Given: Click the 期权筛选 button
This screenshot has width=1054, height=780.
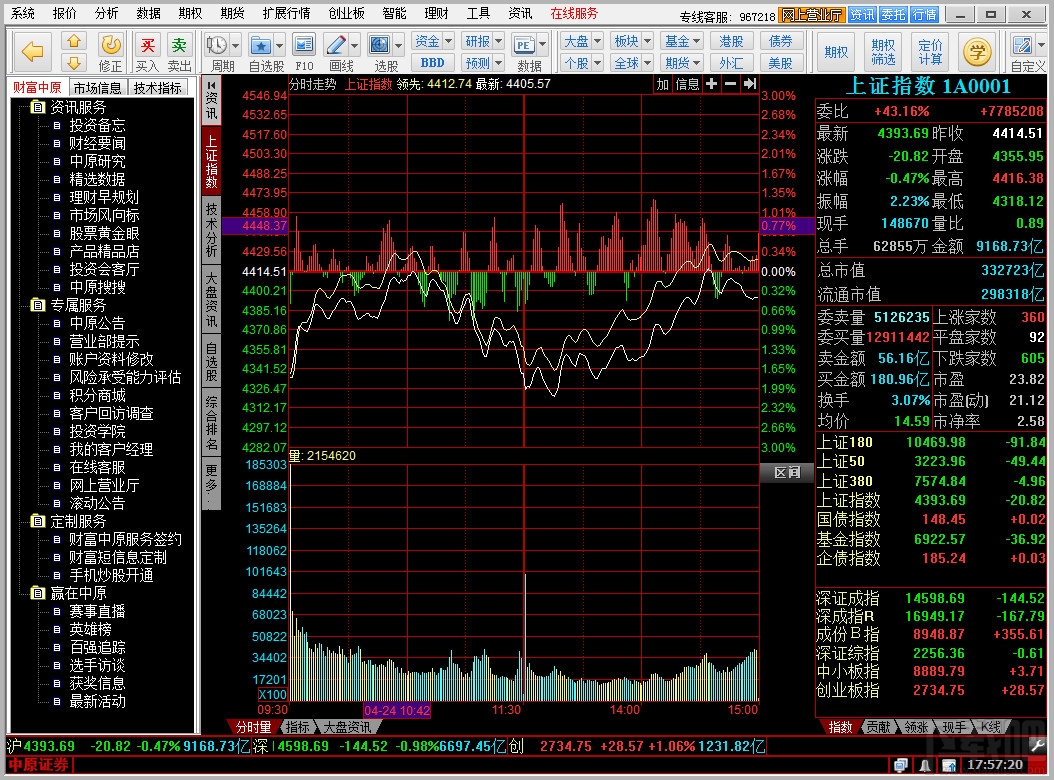Looking at the screenshot, I should click(883, 52).
